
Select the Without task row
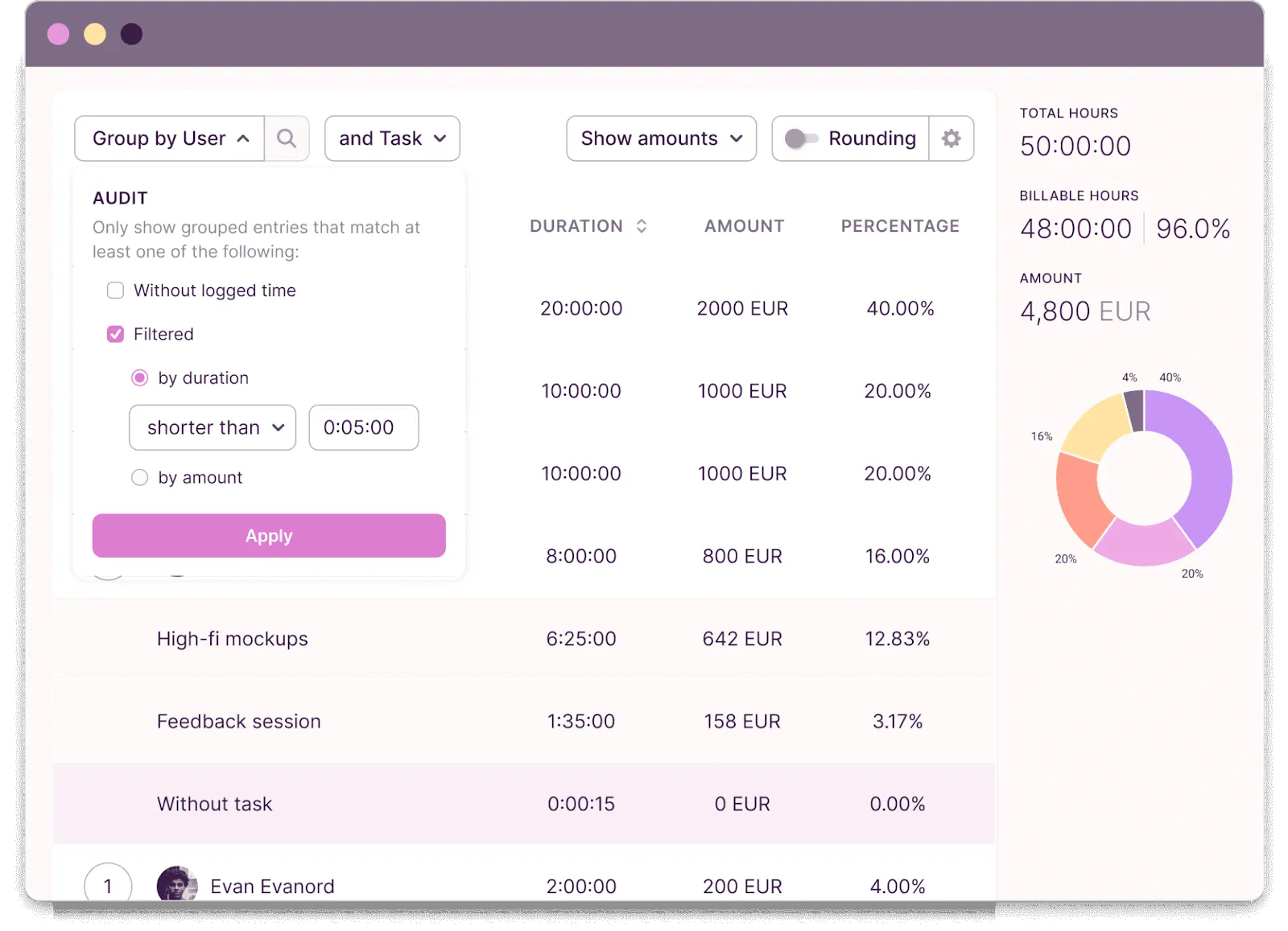524,803
